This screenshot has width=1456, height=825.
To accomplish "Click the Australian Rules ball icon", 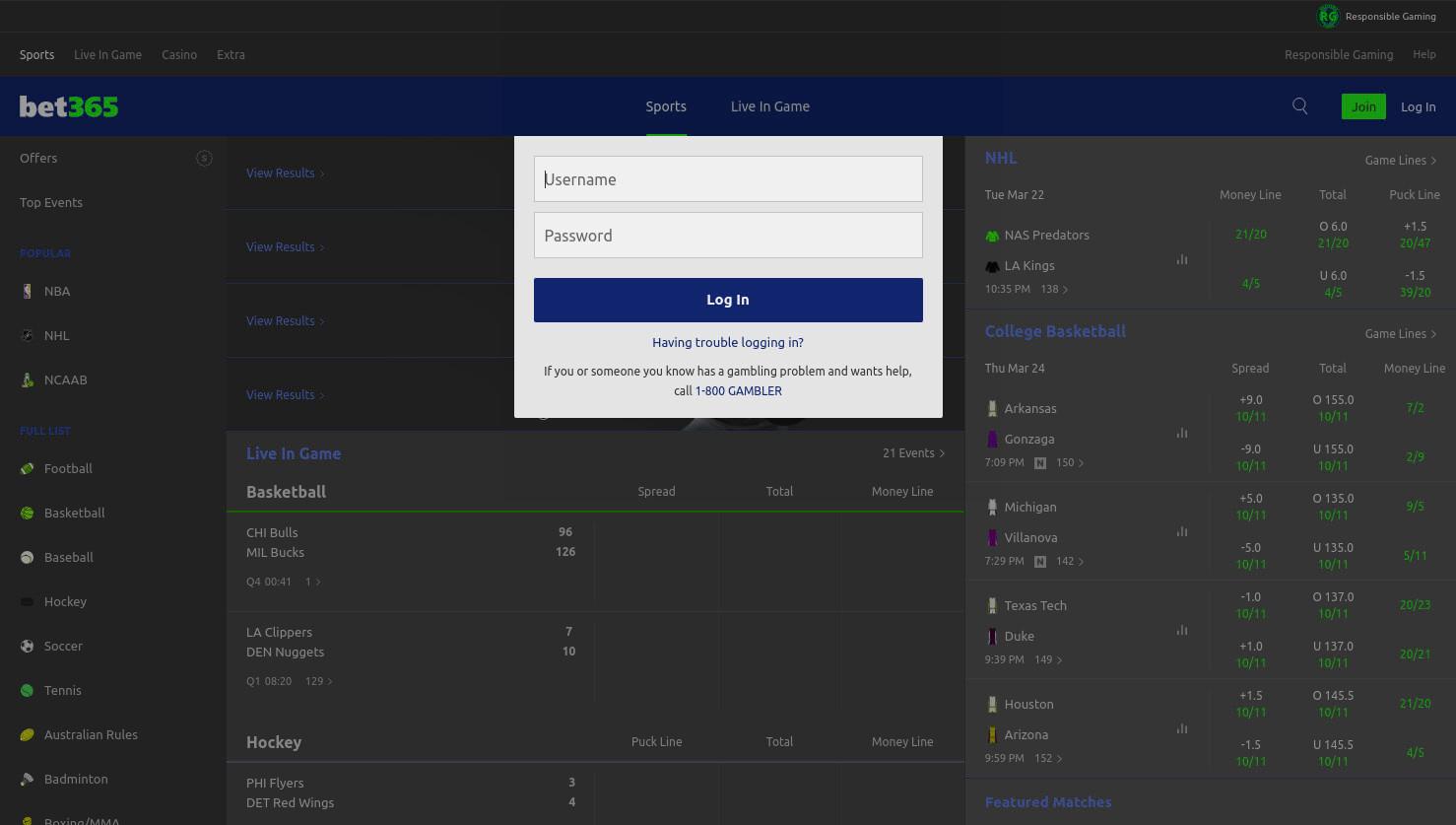I will [27, 734].
